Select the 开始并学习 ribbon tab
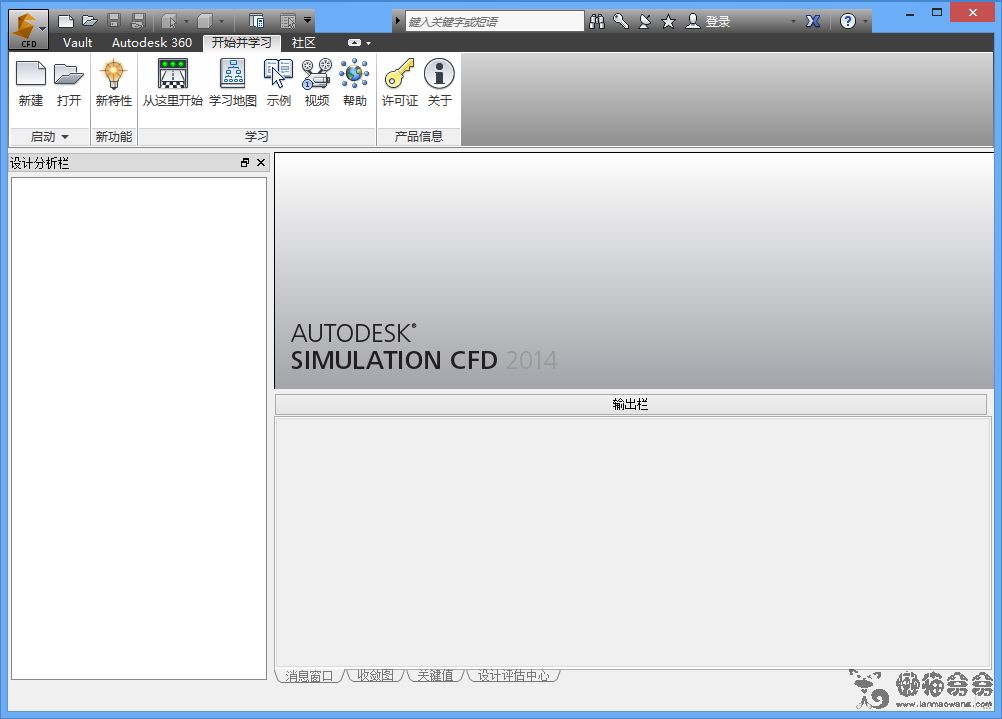This screenshot has height=719, width=1002. pyautogui.click(x=242, y=43)
